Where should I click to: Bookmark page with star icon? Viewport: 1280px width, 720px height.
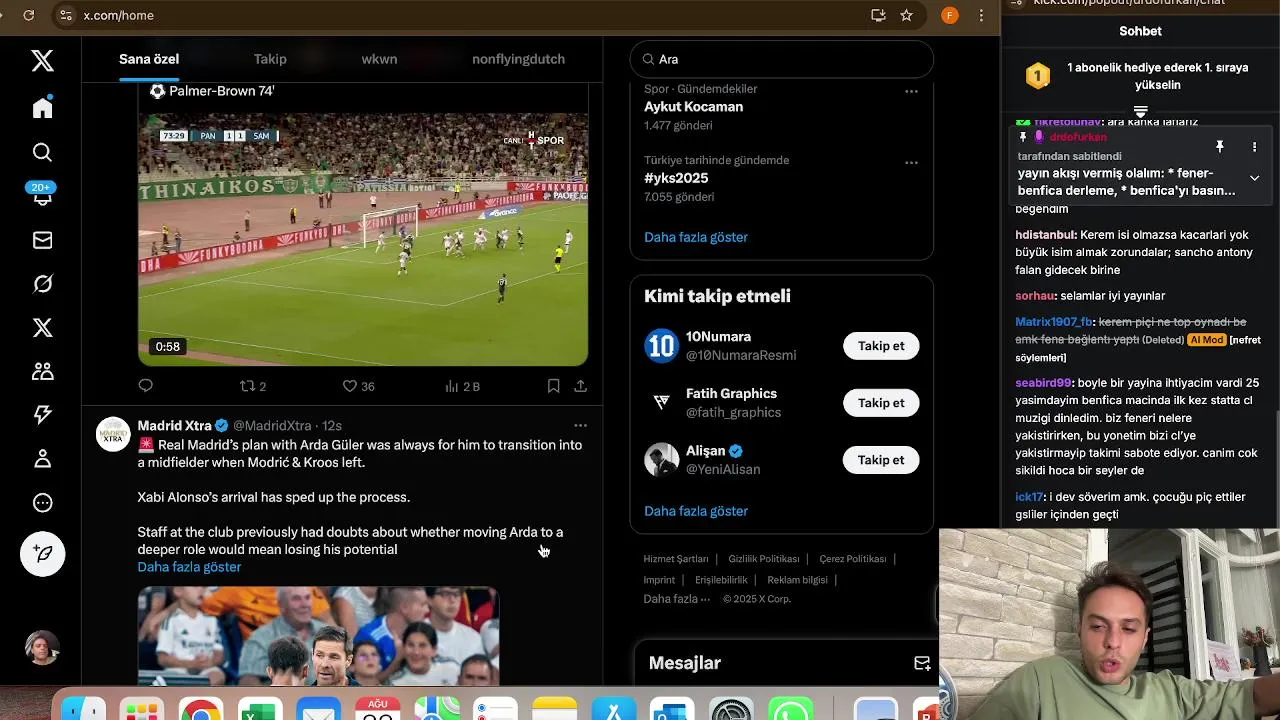point(906,15)
